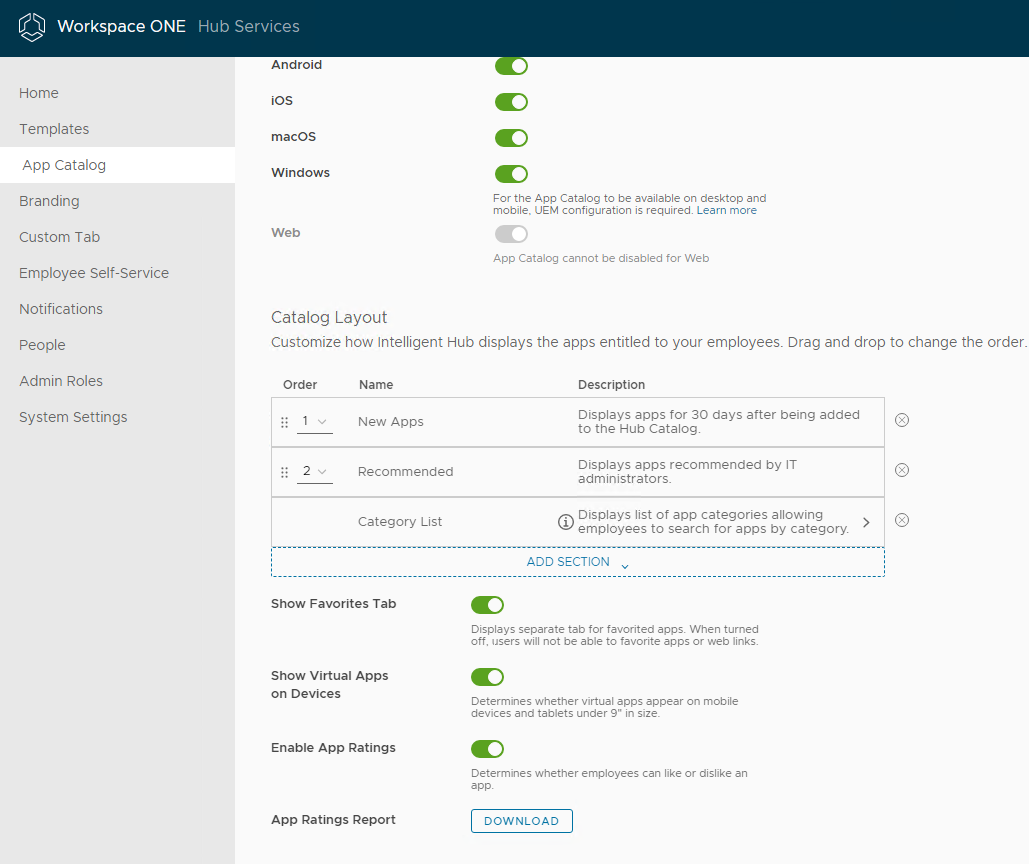The width and height of the screenshot is (1029, 864).
Task: Grab the New Apps drag handle
Action: (284, 422)
